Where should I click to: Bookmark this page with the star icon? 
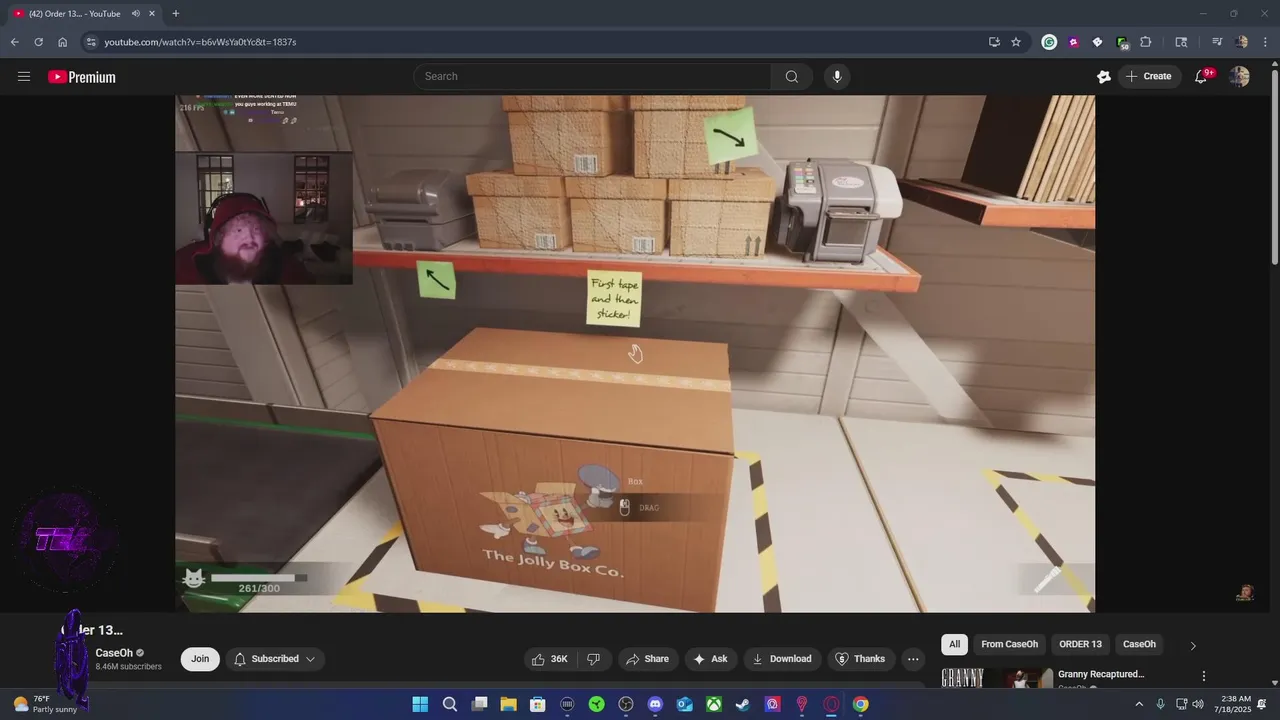pyautogui.click(x=1016, y=42)
